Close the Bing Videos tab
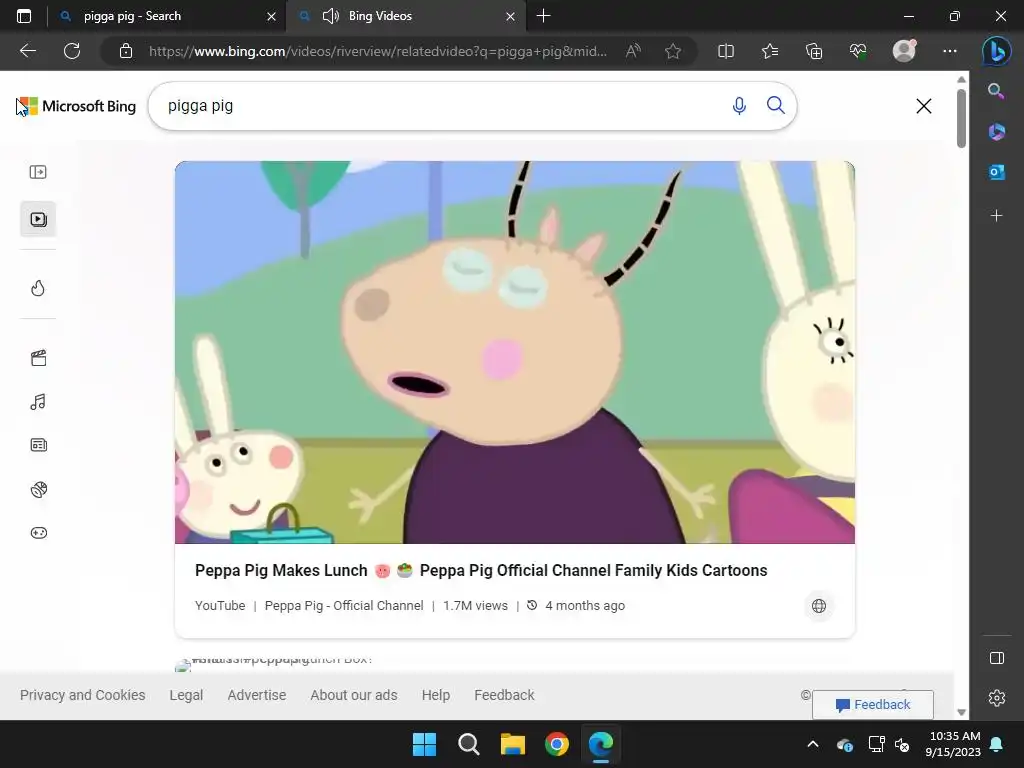The height and width of the screenshot is (768, 1024). click(x=511, y=16)
